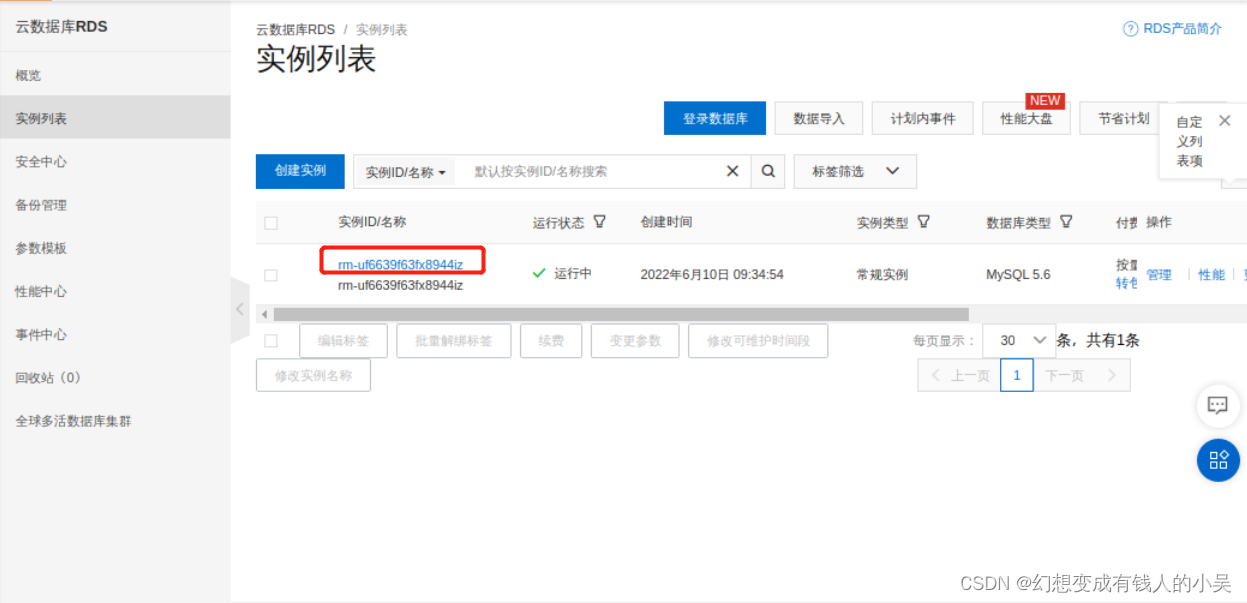This screenshot has width=1247, height=603.
Task: Open the 实例类型 filter funnel icon
Action: click(x=925, y=222)
